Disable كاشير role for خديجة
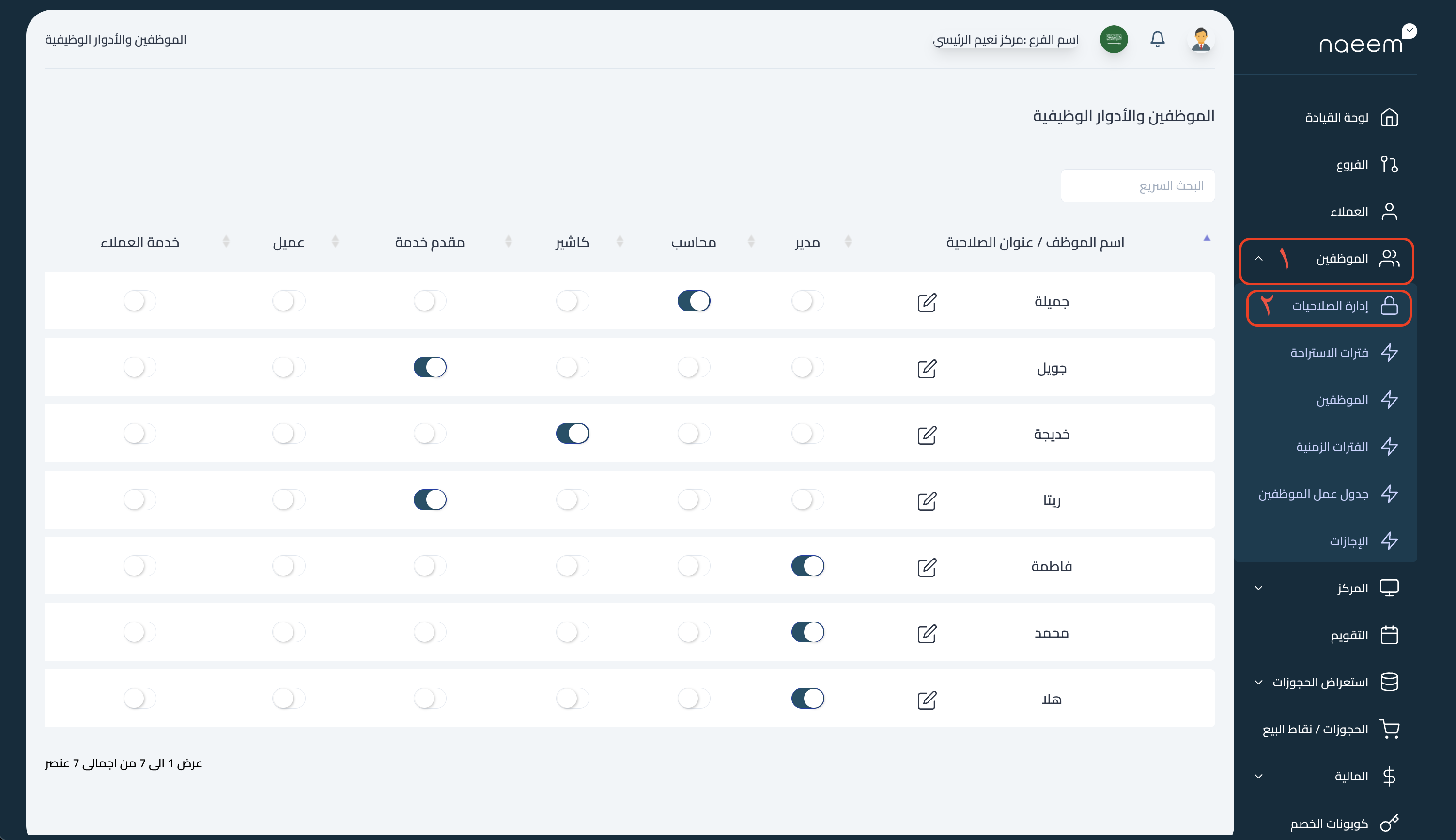The width and height of the screenshot is (1456, 840). 573,433
